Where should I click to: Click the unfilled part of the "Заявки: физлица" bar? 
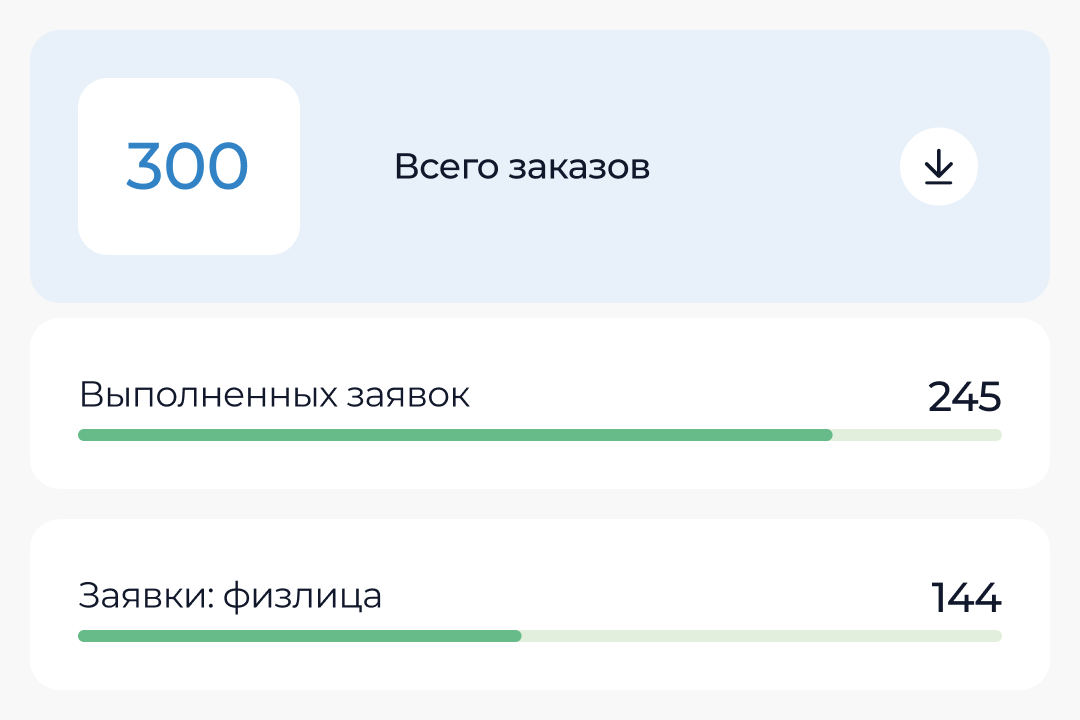760,636
